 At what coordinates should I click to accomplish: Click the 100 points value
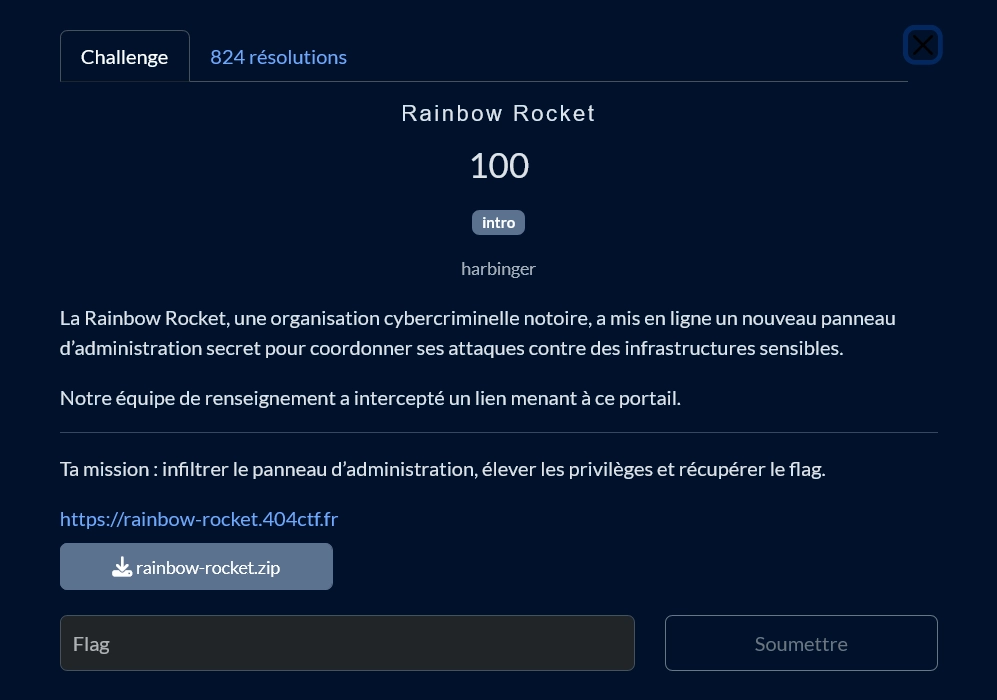(498, 166)
